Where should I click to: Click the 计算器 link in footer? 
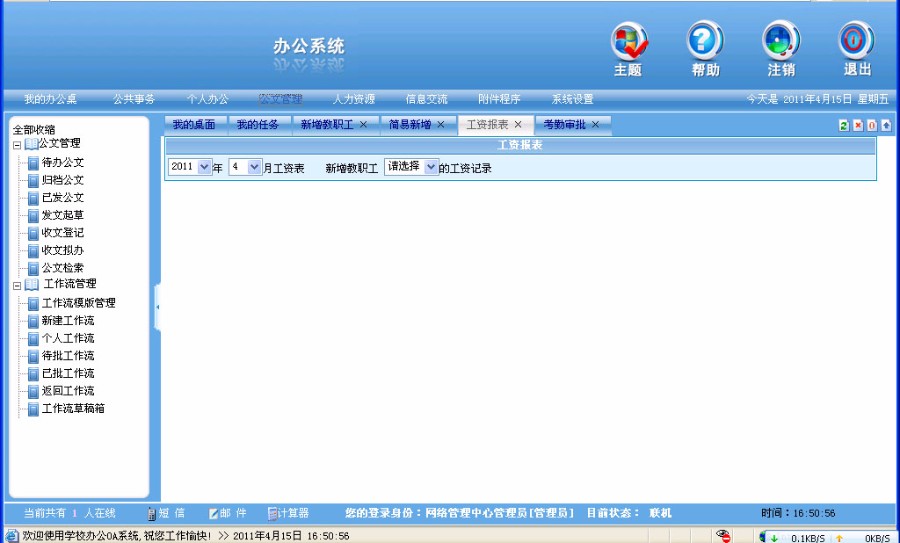(293, 514)
